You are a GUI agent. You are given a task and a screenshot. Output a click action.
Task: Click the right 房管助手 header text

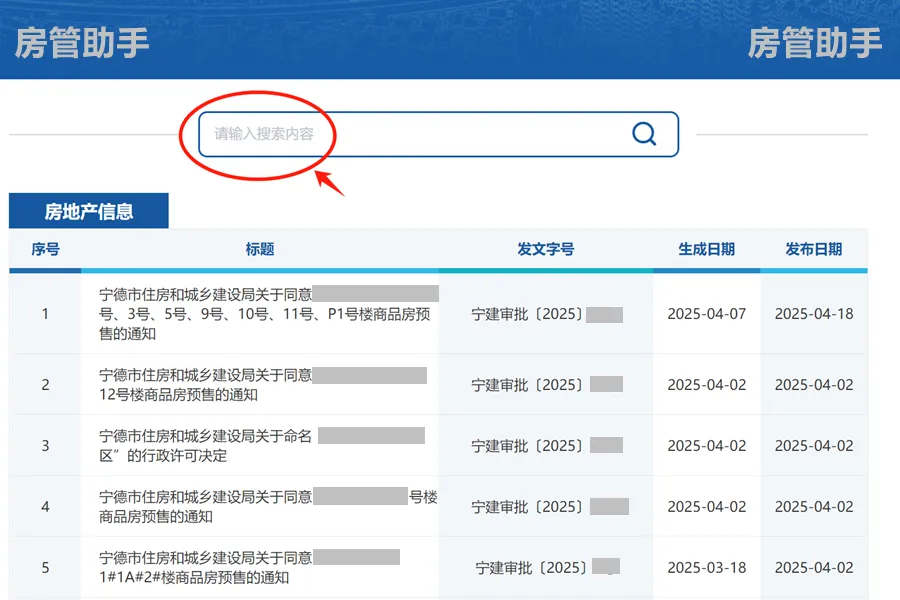click(x=815, y=43)
